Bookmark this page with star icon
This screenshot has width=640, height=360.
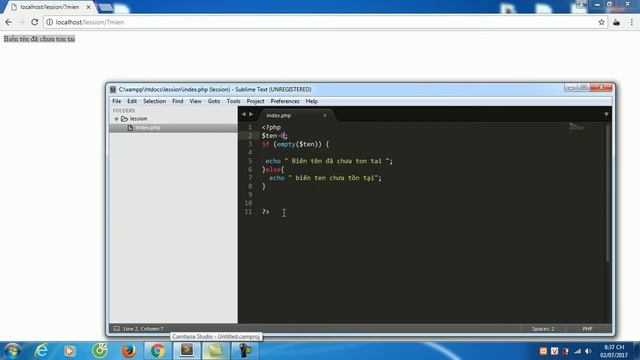(x=601, y=22)
